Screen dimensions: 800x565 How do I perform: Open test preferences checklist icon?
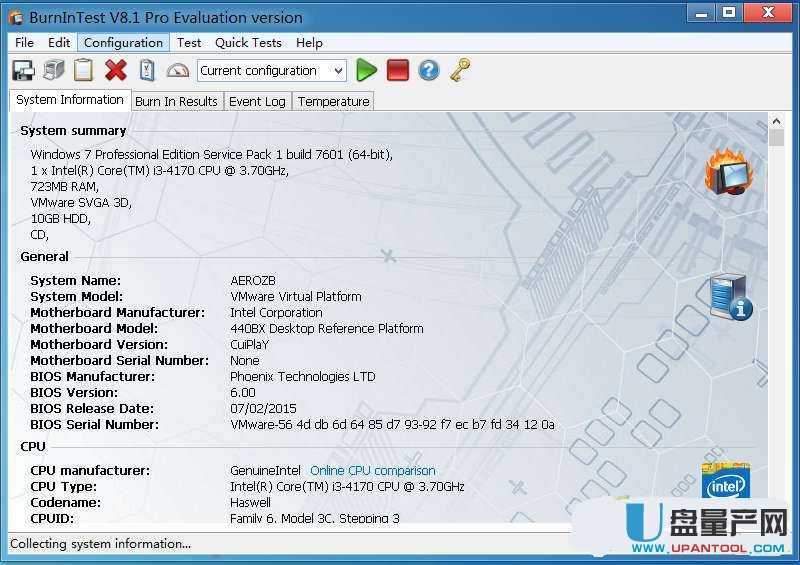click(x=147, y=70)
